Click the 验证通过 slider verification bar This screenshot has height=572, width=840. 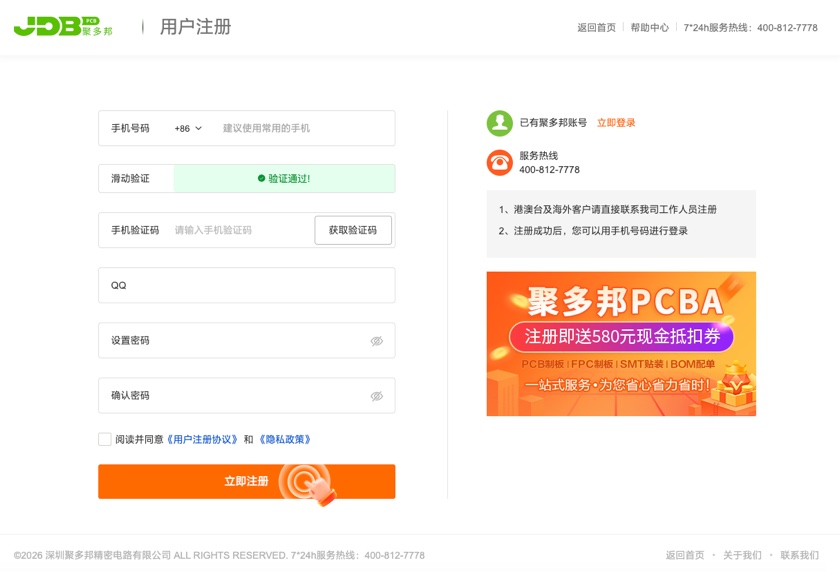[284, 178]
